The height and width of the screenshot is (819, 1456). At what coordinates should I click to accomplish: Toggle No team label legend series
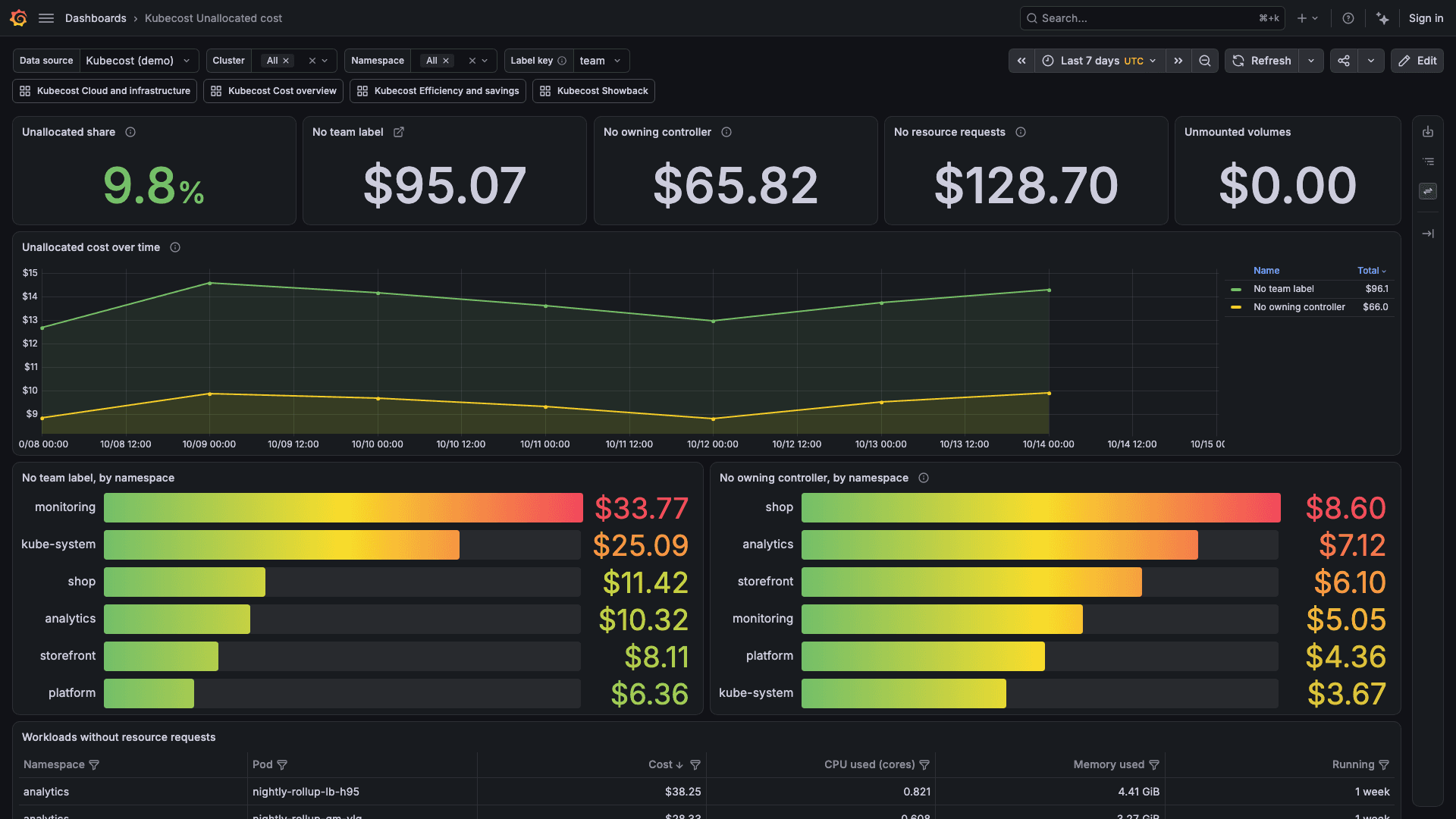(1283, 289)
